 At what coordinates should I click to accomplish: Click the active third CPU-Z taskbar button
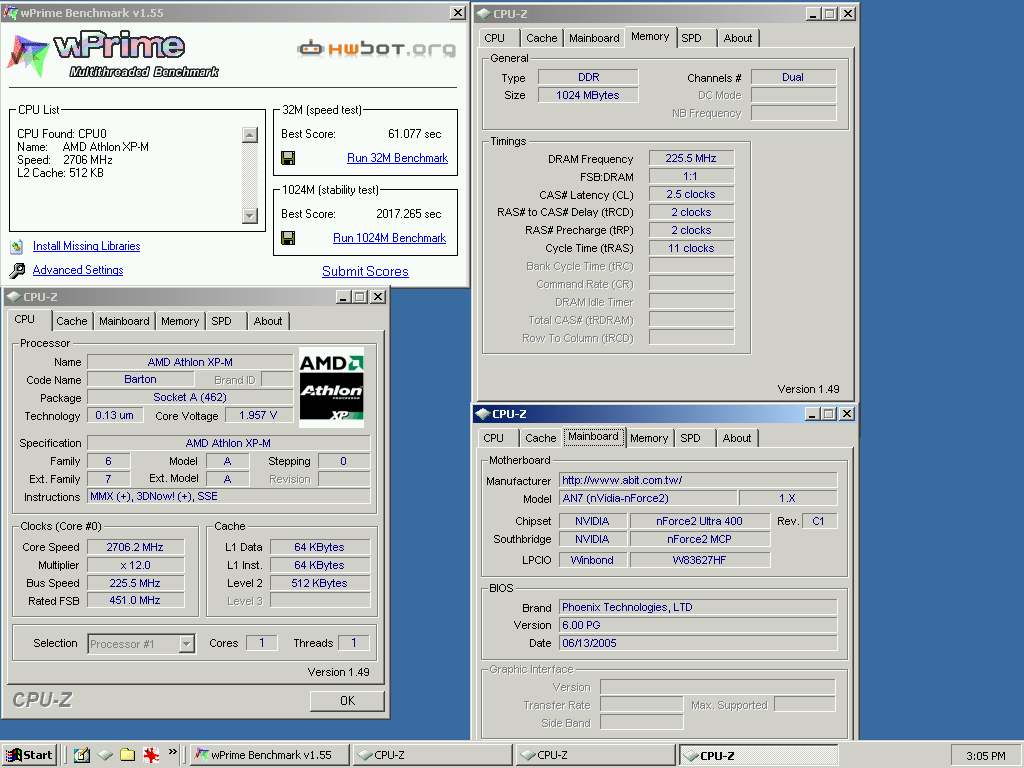pyautogui.click(x=758, y=755)
